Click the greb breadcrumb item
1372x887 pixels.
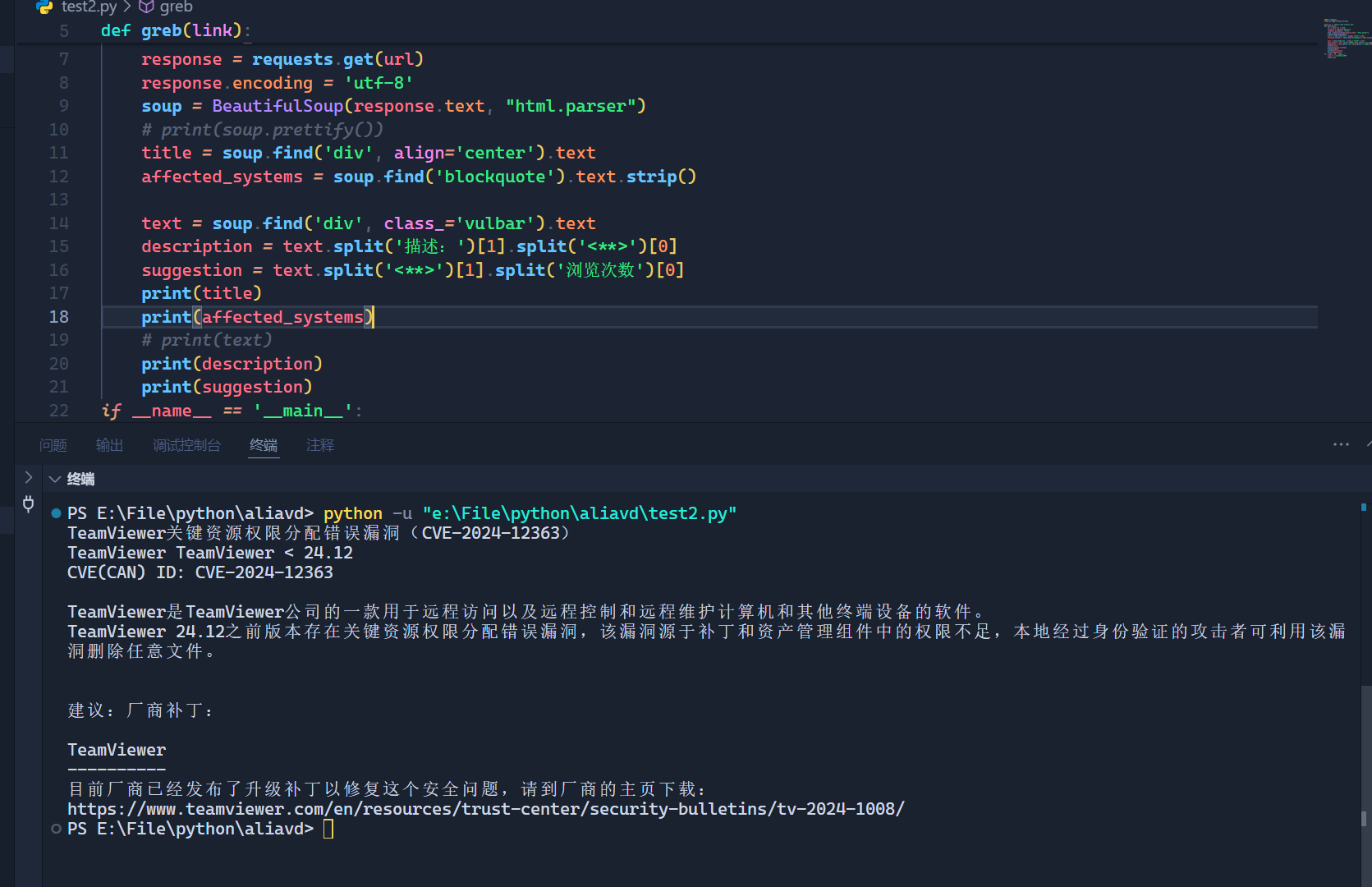[177, 7]
